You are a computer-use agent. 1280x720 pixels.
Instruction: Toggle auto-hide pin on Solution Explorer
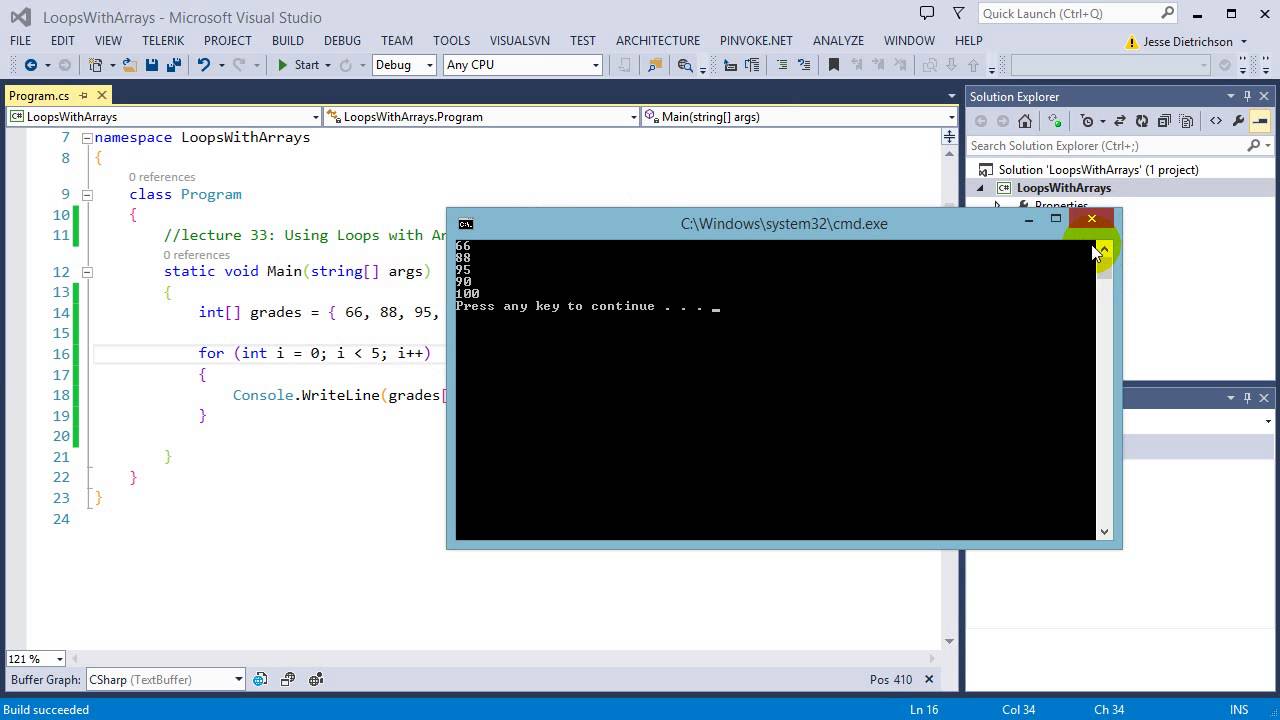click(x=1247, y=96)
